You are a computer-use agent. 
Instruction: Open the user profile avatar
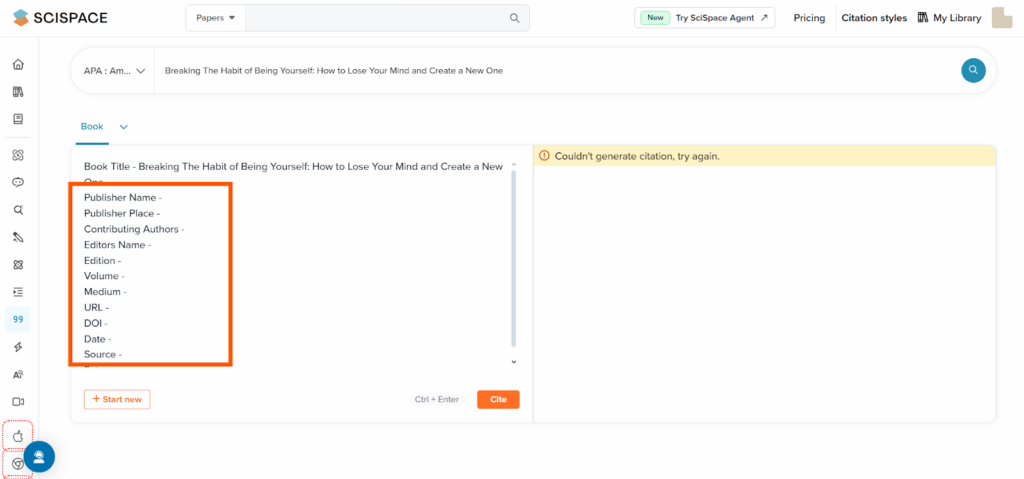pyautogui.click(x=1002, y=18)
